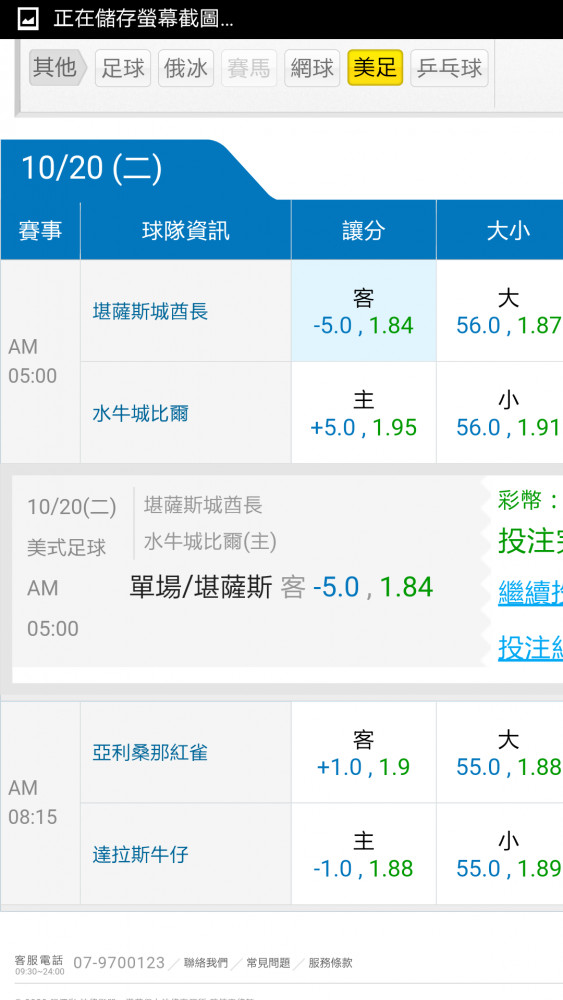Open team info for 亞利桑那紅雀
This screenshot has height=1000, width=563.
(150, 753)
